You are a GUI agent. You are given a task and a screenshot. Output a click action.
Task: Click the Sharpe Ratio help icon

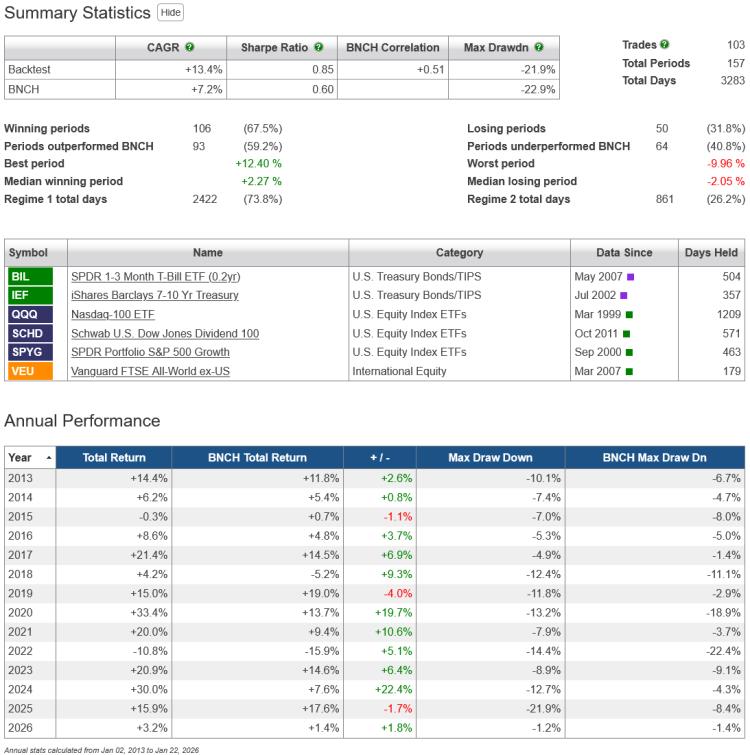[318, 47]
